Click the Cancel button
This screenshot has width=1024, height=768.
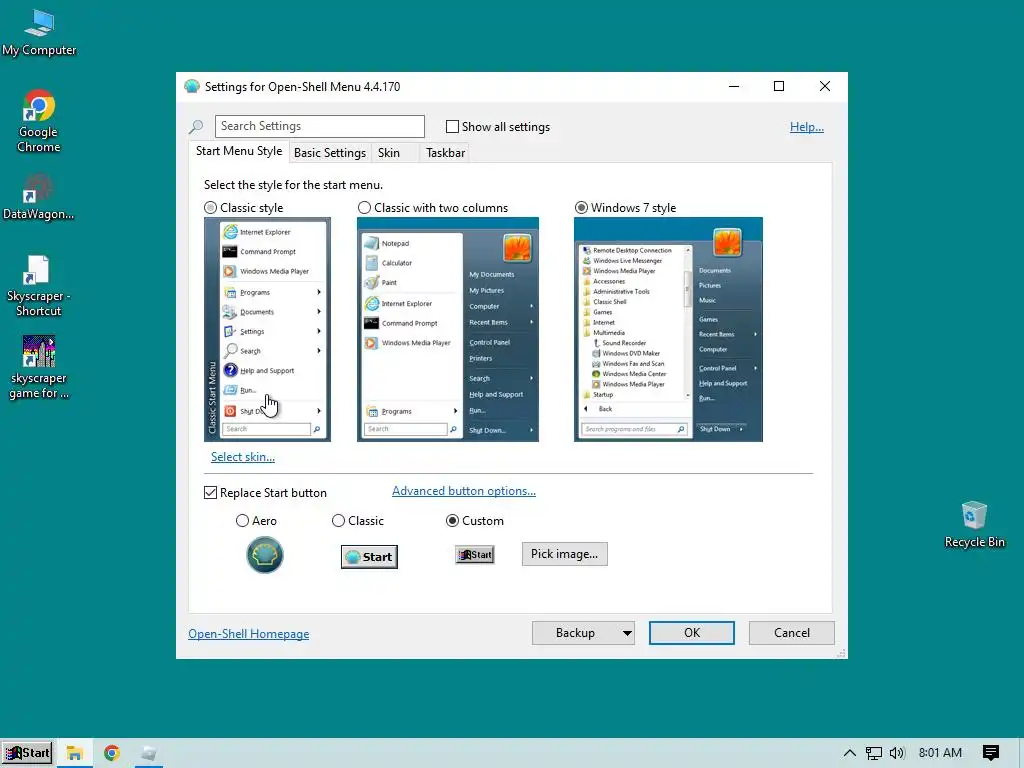click(792, 633)
